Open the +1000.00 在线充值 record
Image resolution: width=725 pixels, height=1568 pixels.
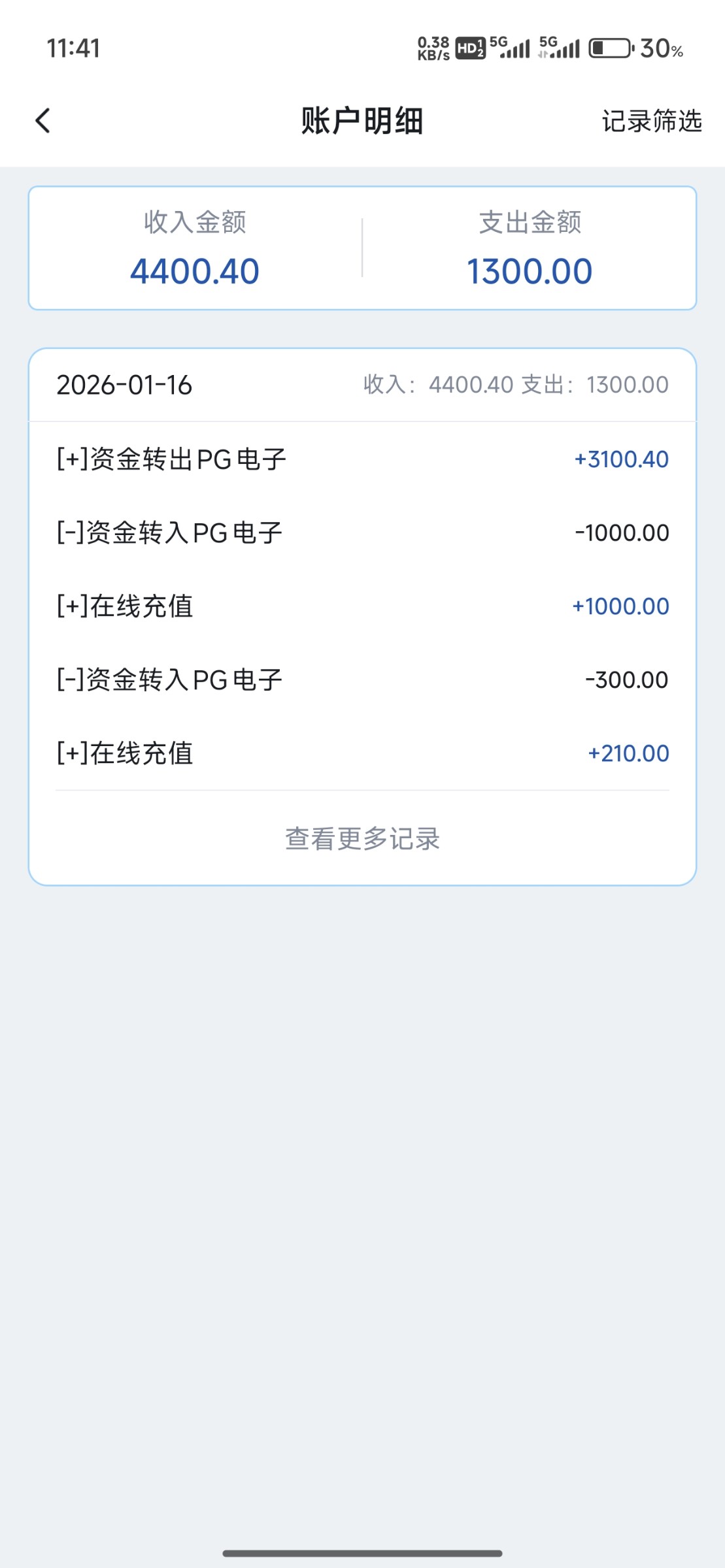pos(362,606)
